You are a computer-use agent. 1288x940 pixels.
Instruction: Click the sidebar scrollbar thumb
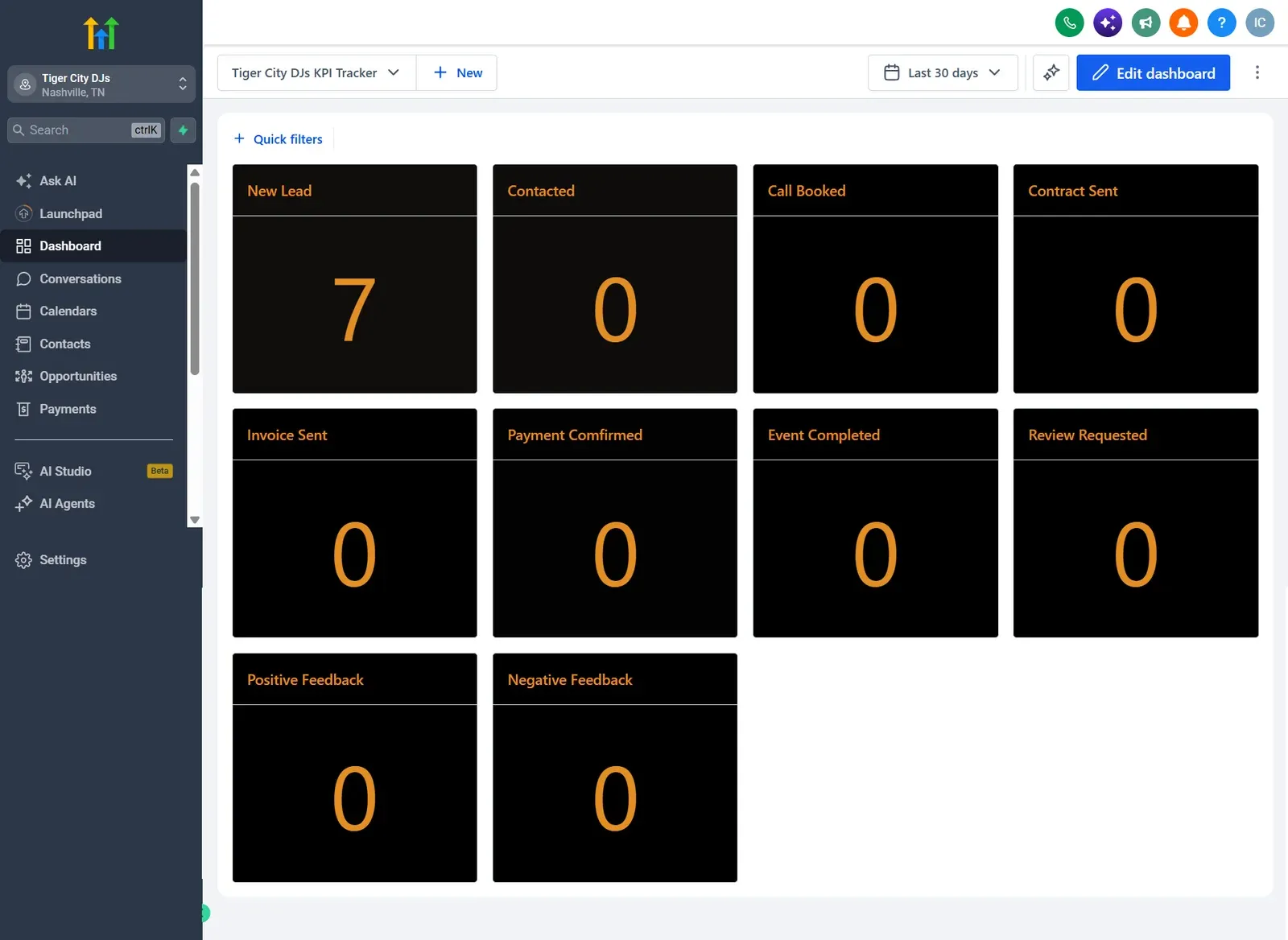pos(194,278)
